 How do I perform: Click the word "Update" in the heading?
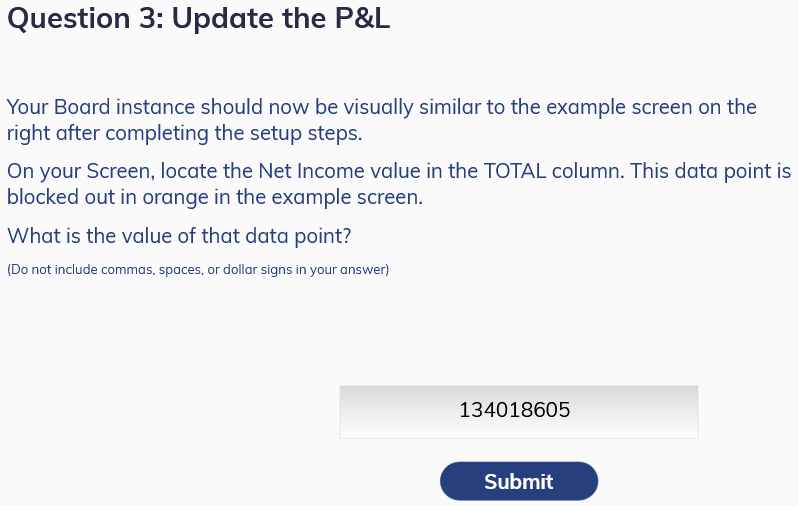pos(223,18)
